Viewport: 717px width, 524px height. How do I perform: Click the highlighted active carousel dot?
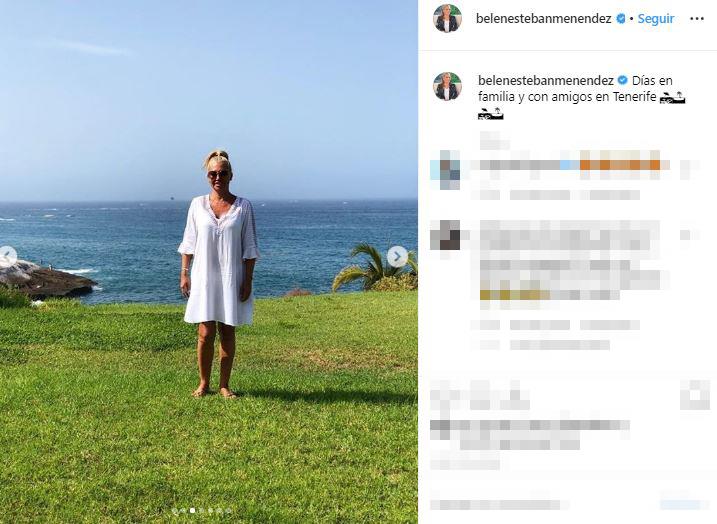[192, 510]
